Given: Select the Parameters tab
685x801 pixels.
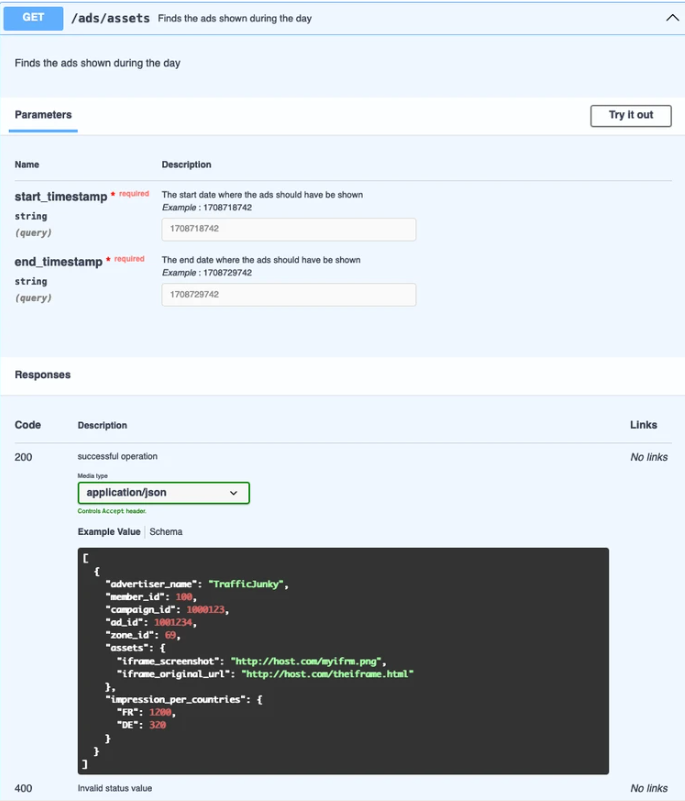Looking at the screenshot, I should coord(43,115).
